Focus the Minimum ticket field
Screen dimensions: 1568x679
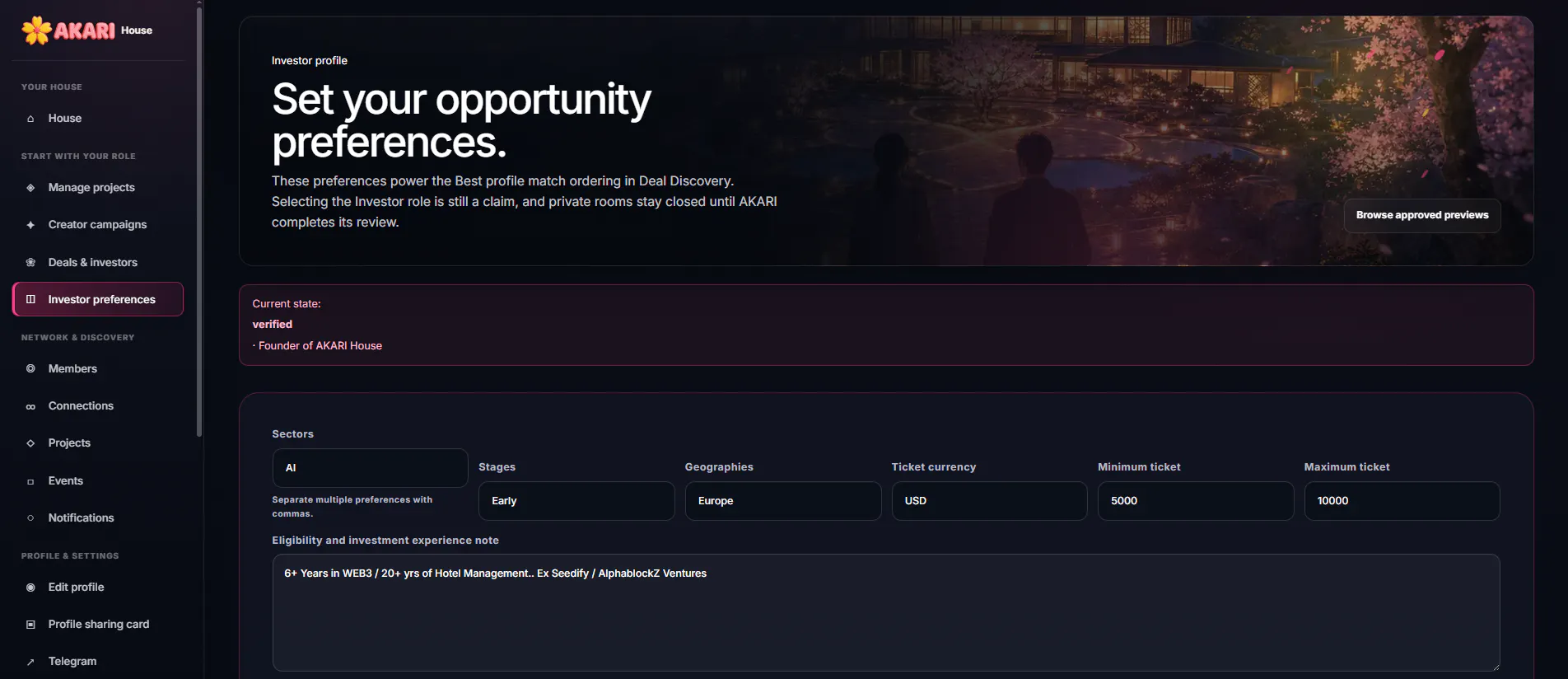[x=1196, y=501]
